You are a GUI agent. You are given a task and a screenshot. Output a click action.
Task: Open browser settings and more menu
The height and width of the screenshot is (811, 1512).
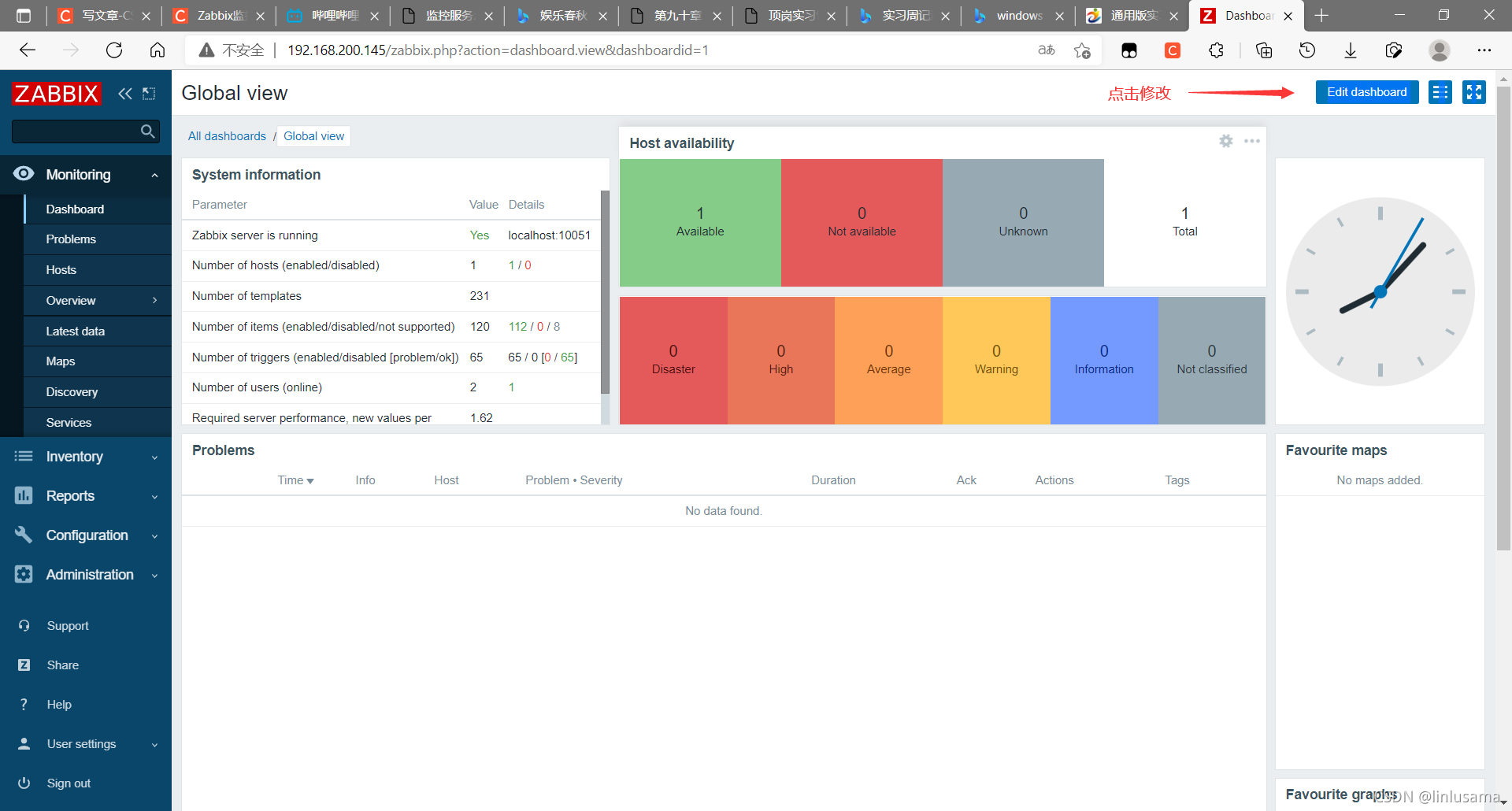tap(1484, 50)
